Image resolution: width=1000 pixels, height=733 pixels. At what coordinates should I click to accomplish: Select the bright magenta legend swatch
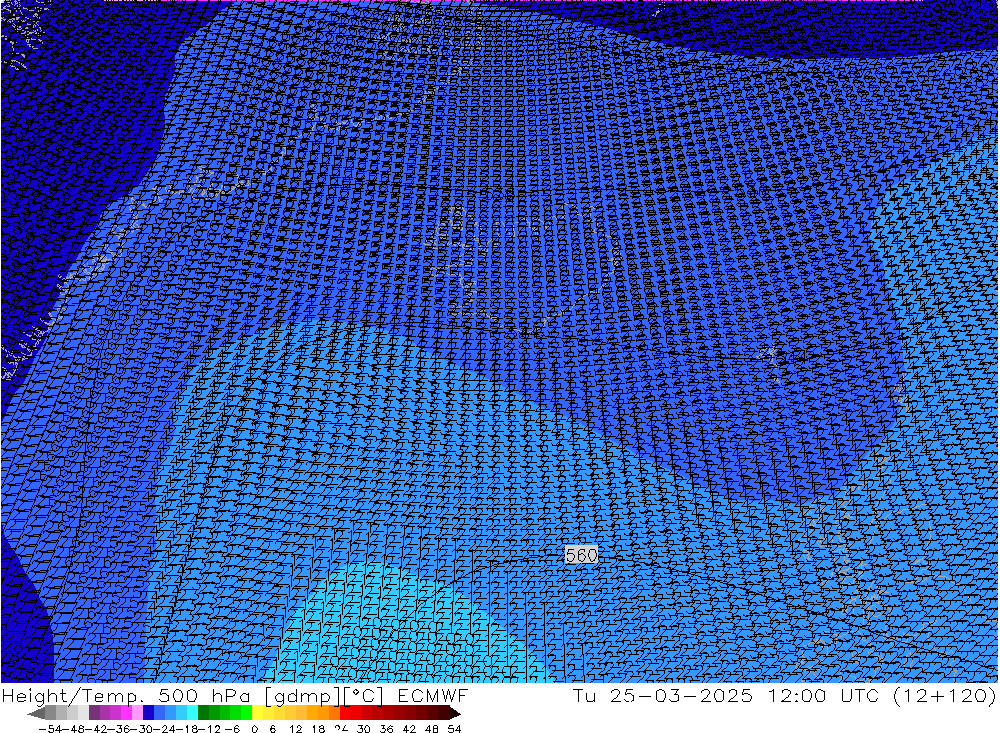[126, 713]
